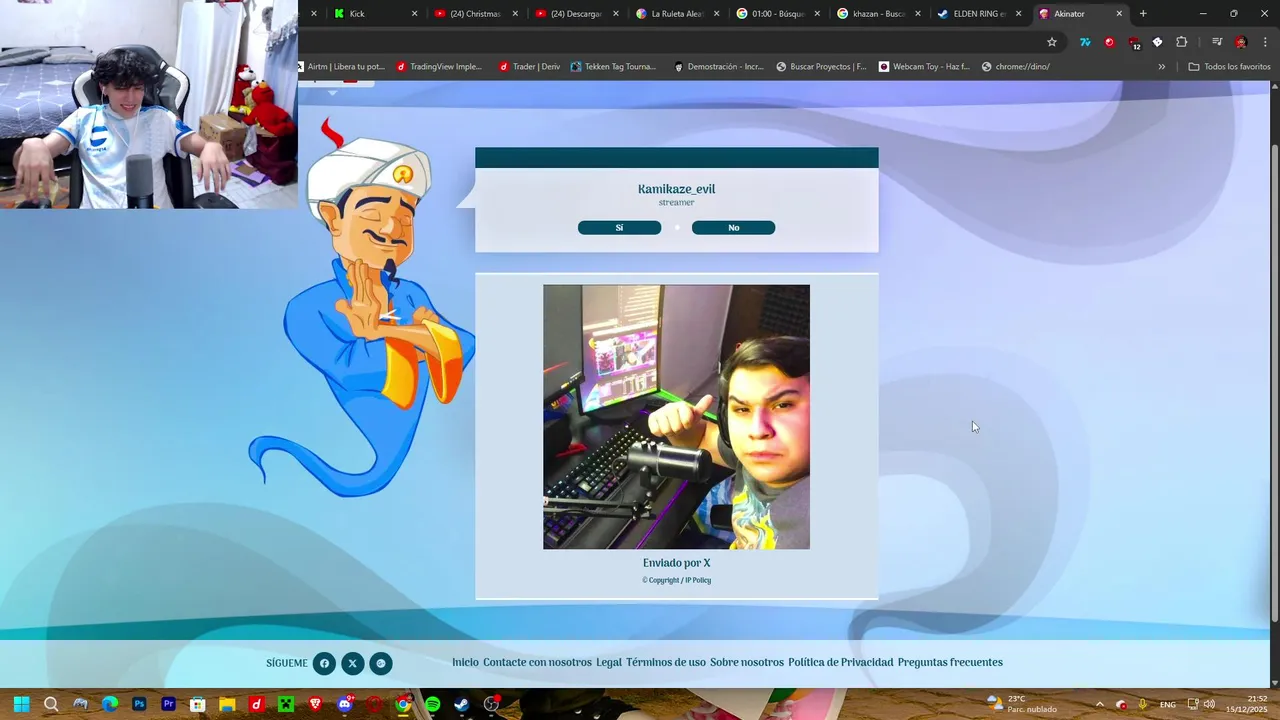Open Sobre nosotros footer link
This screenshot has width=1280, height=720.
tap(747, 662)
